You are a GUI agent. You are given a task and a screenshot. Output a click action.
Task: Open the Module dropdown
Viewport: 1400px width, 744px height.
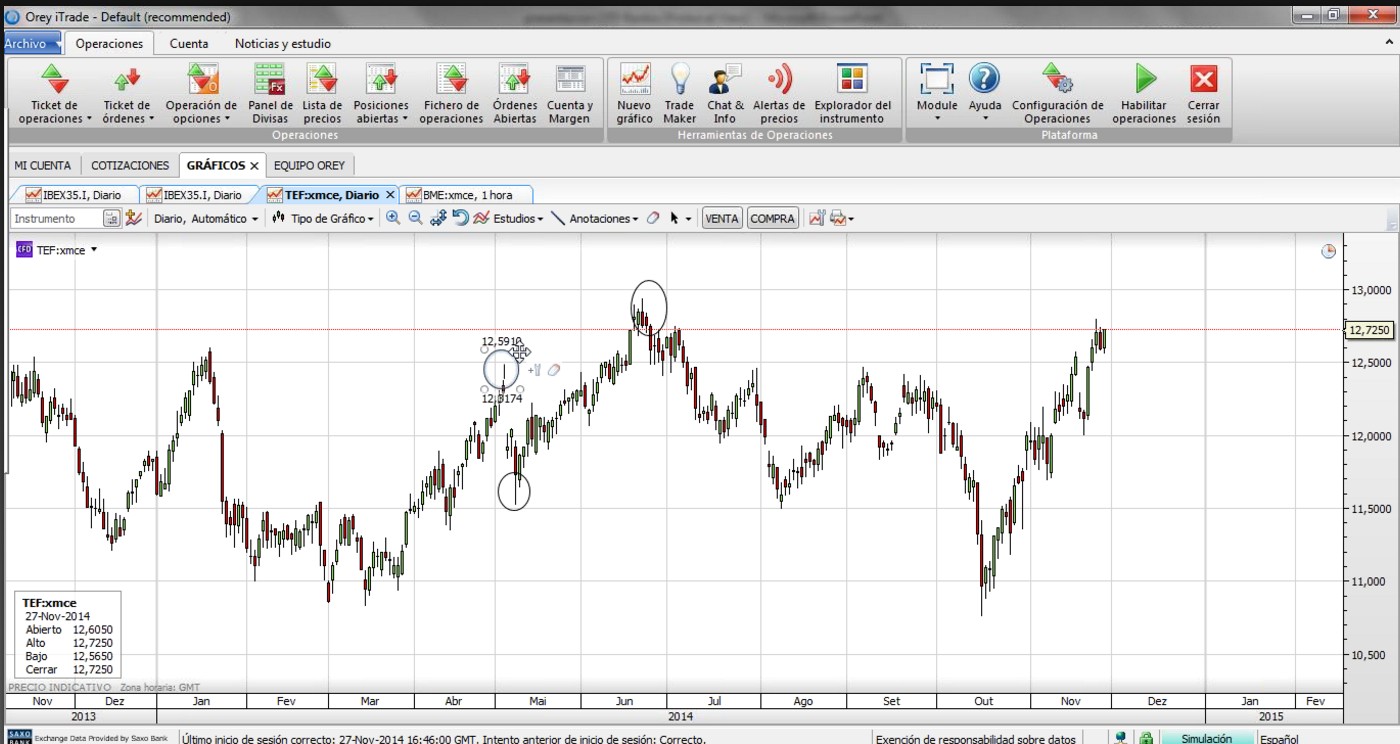[x=937, y=93]
